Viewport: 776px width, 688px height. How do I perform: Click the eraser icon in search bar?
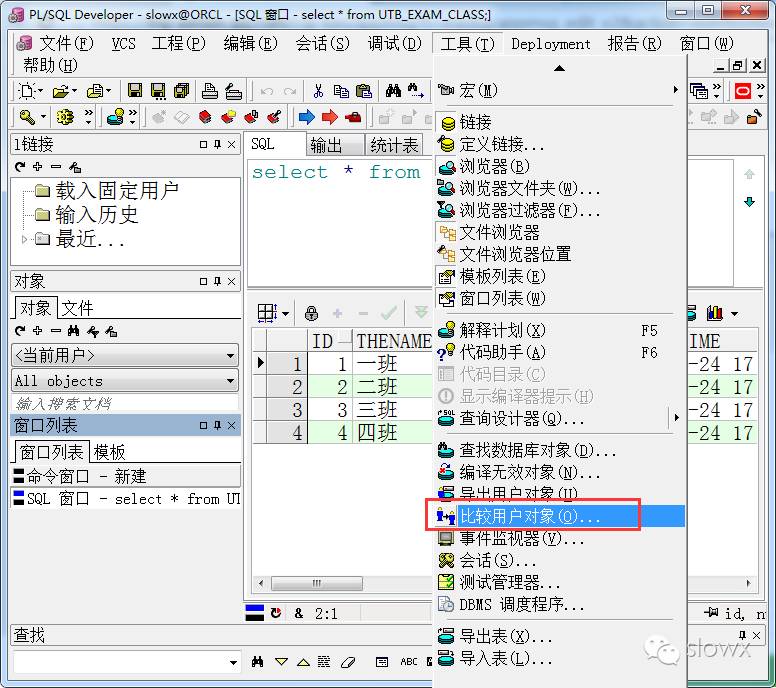348,662
